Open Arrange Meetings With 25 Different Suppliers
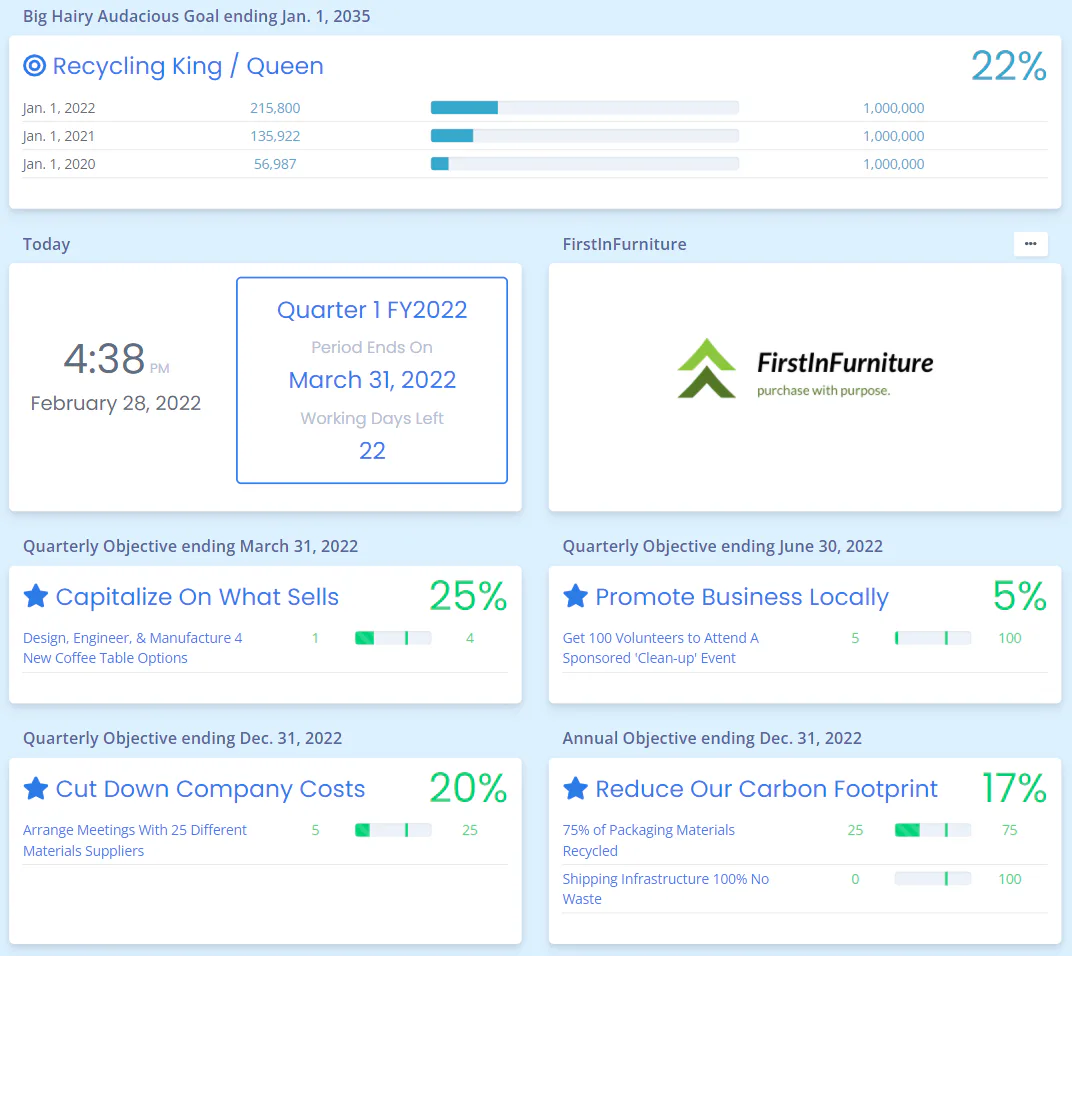This screenshot has height=1115, width=1072. pyautogui.click(x=134, y=840)
